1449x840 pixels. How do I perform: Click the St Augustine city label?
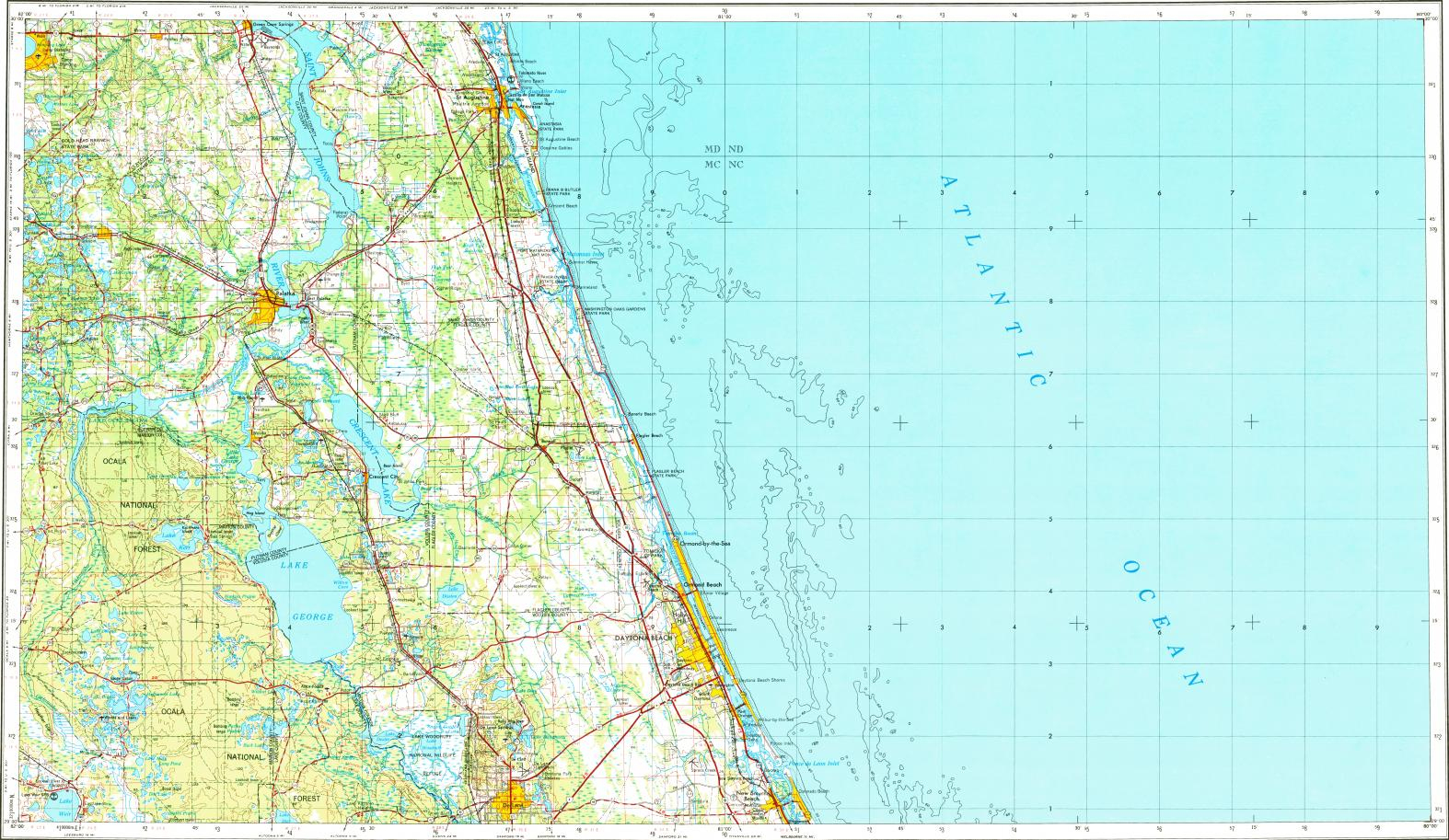pos(472,97)
